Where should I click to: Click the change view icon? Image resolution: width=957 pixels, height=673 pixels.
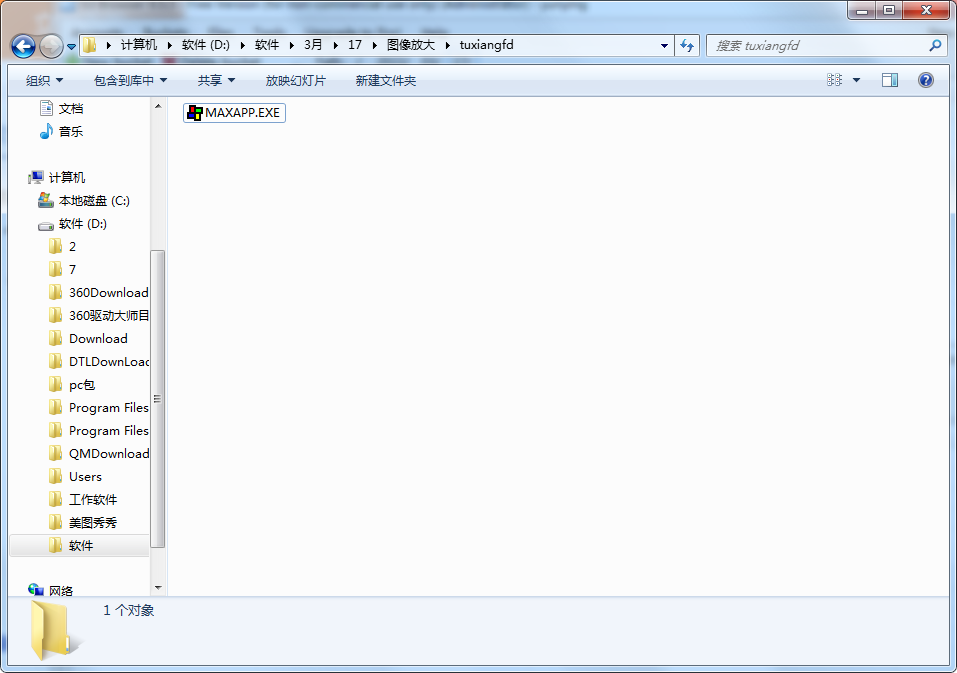click(x=834, y=80)
